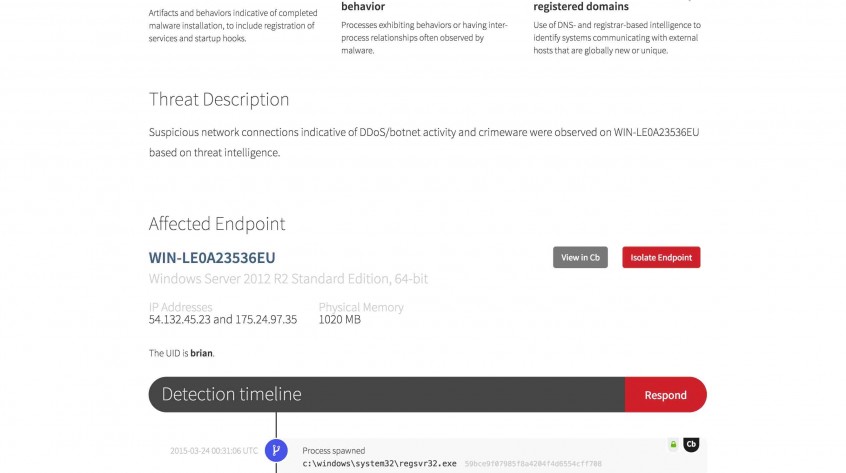Hit the Respond button on timeline bar
846x473 pixels.
(x=665, y=395)
